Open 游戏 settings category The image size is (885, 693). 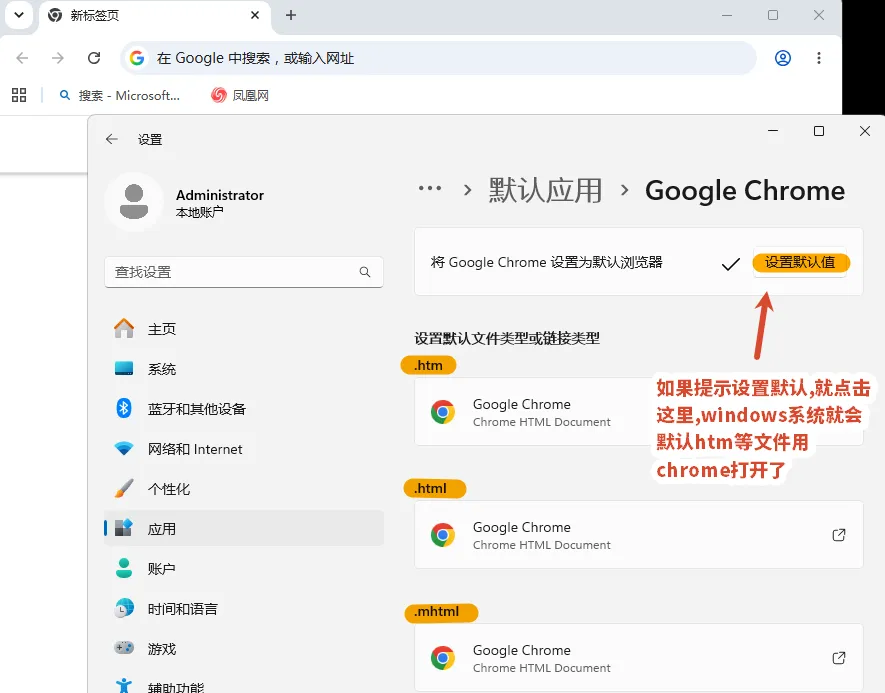click(x=244, y=648)
